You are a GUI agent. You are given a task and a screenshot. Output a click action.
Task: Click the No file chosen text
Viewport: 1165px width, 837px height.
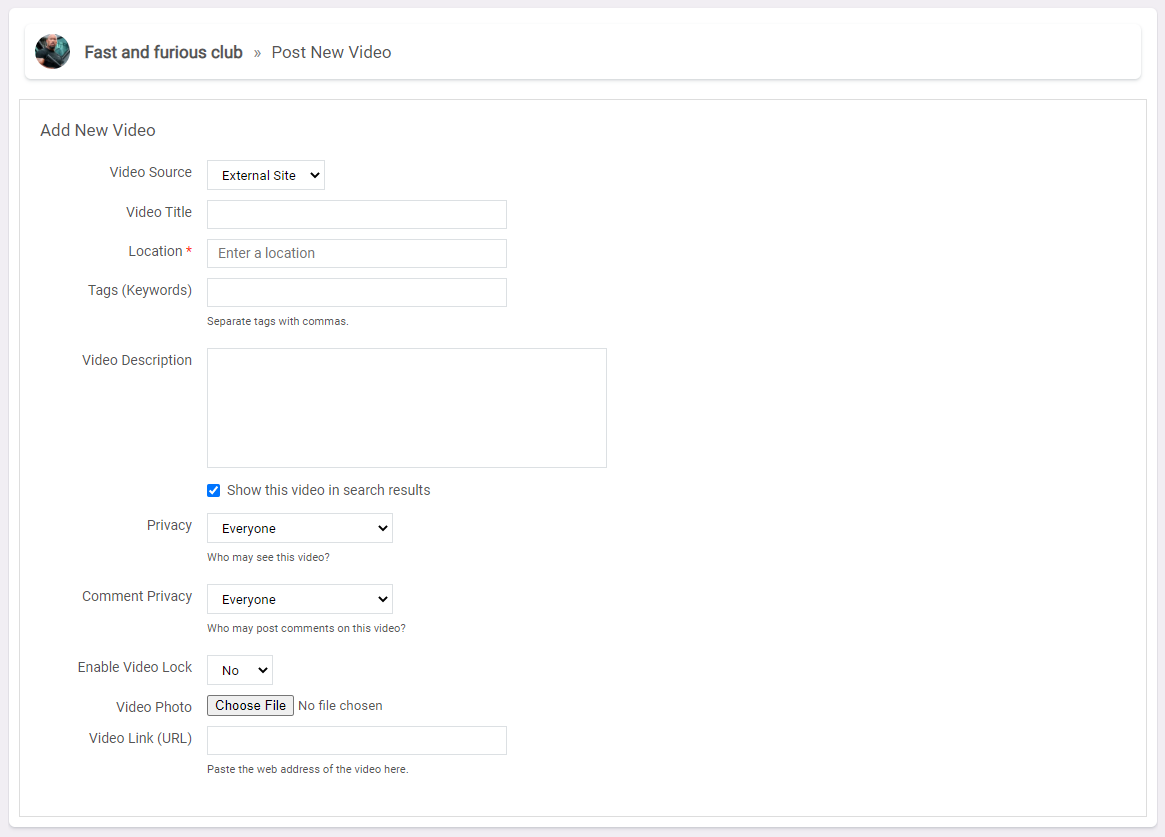pyautogui.click(x=340, y=706)
